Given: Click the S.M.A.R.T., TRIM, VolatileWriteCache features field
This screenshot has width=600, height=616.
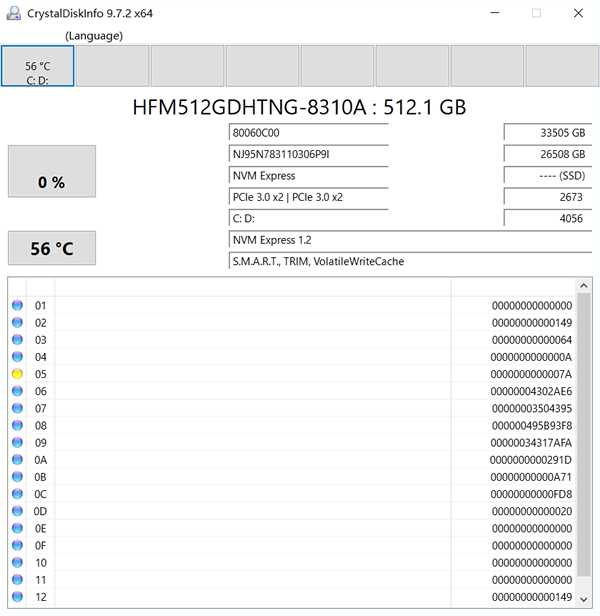Looking at the screenshot, I should pyautogui.click(x=410, y=261).
